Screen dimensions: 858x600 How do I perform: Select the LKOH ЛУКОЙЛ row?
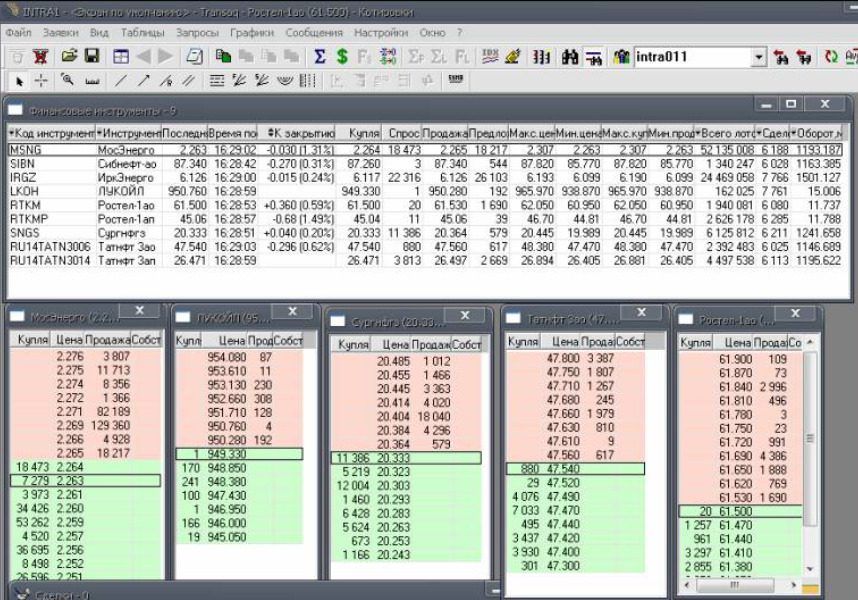click(x=425, y=191)
